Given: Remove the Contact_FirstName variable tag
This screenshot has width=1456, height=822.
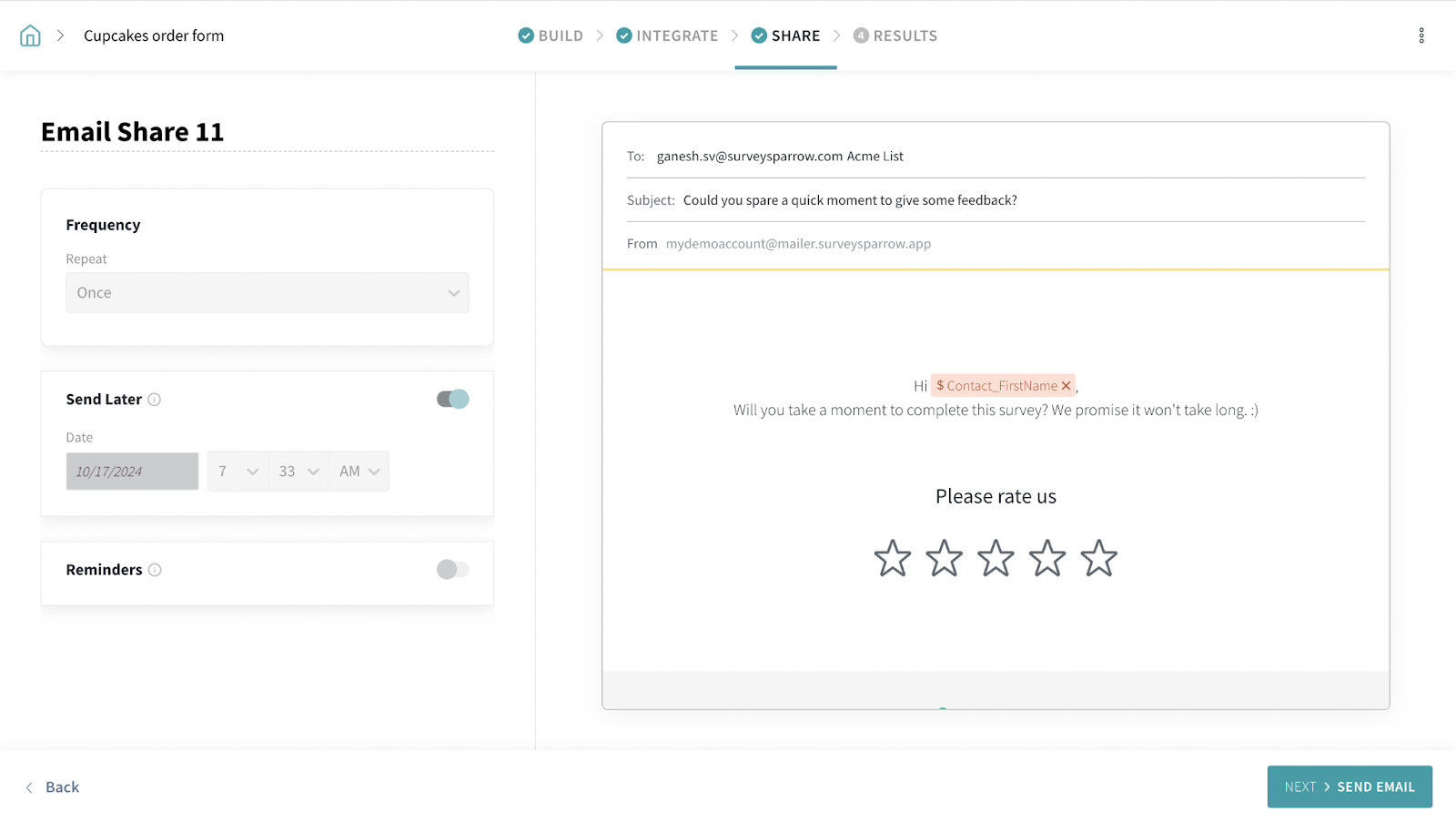Looking at the screenshot, I should (x=1066, y=386).
